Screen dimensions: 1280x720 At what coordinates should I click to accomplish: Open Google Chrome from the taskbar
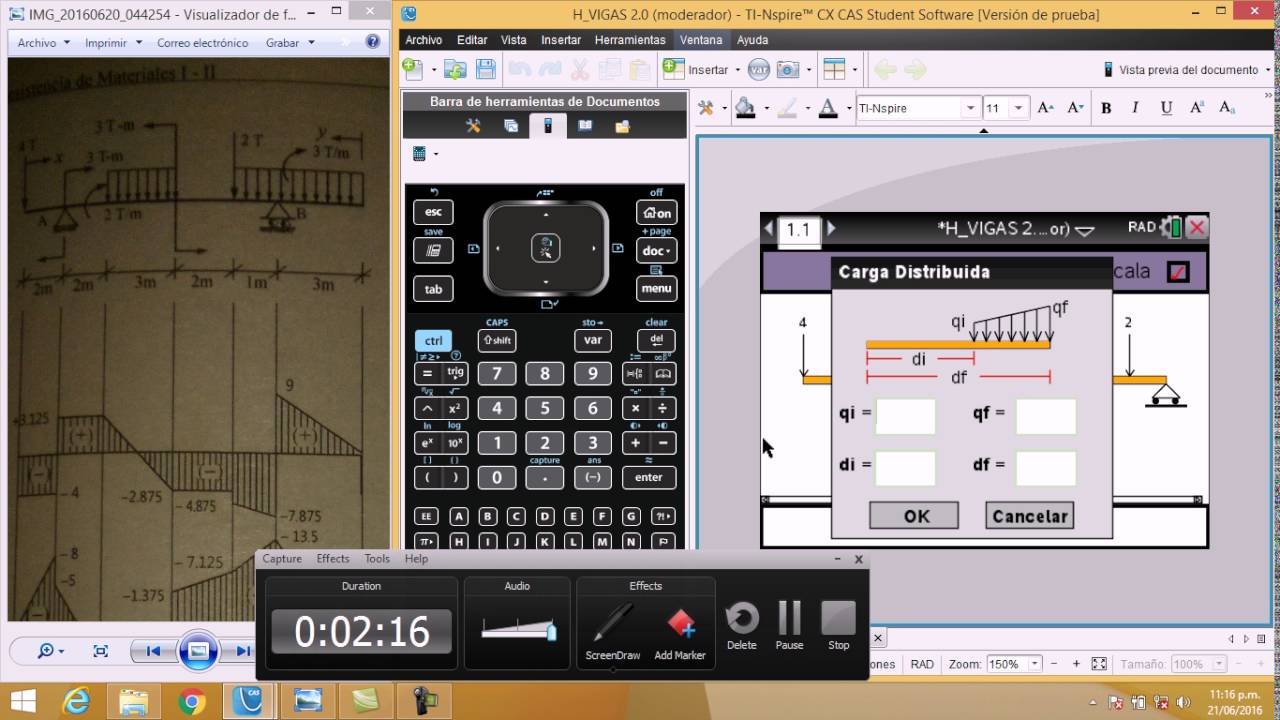point(192,701)
